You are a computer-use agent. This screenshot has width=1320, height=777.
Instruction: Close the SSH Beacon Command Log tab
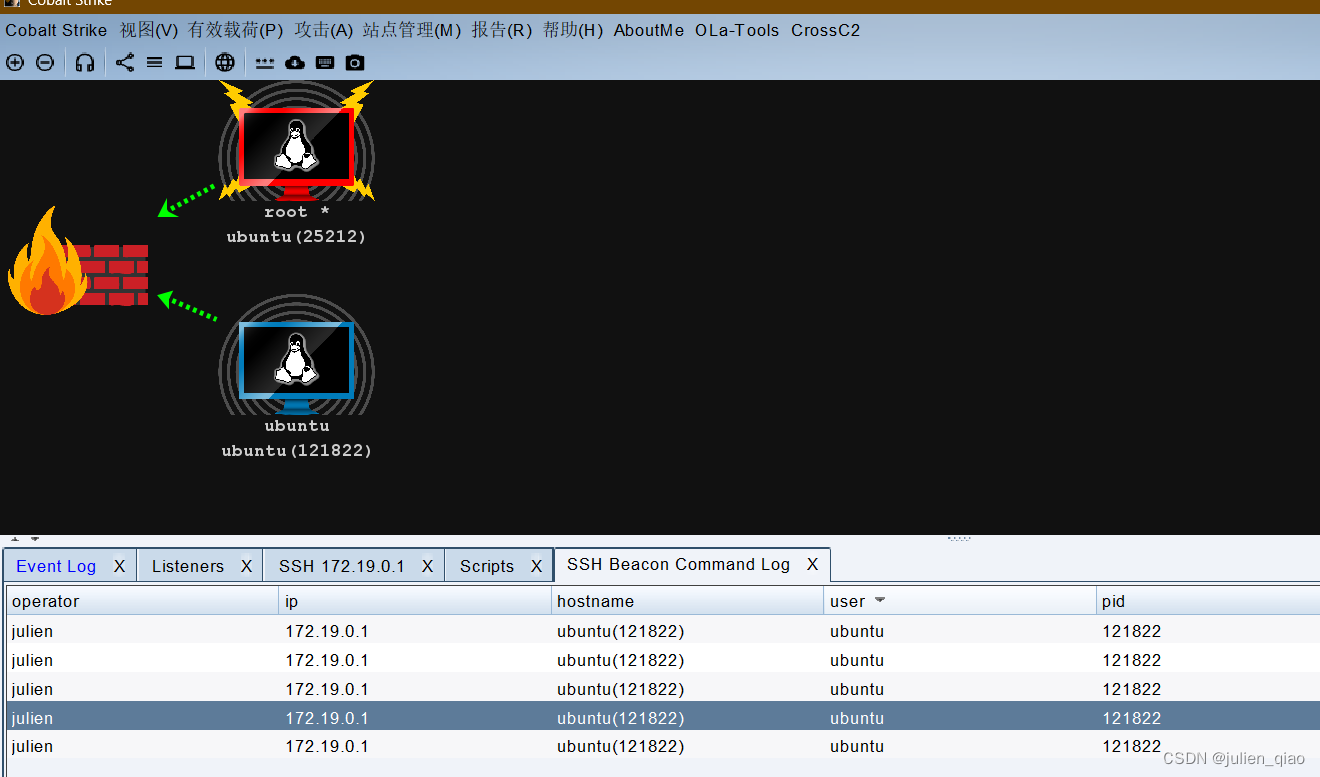pyautogui.click(x=812, y=564)
